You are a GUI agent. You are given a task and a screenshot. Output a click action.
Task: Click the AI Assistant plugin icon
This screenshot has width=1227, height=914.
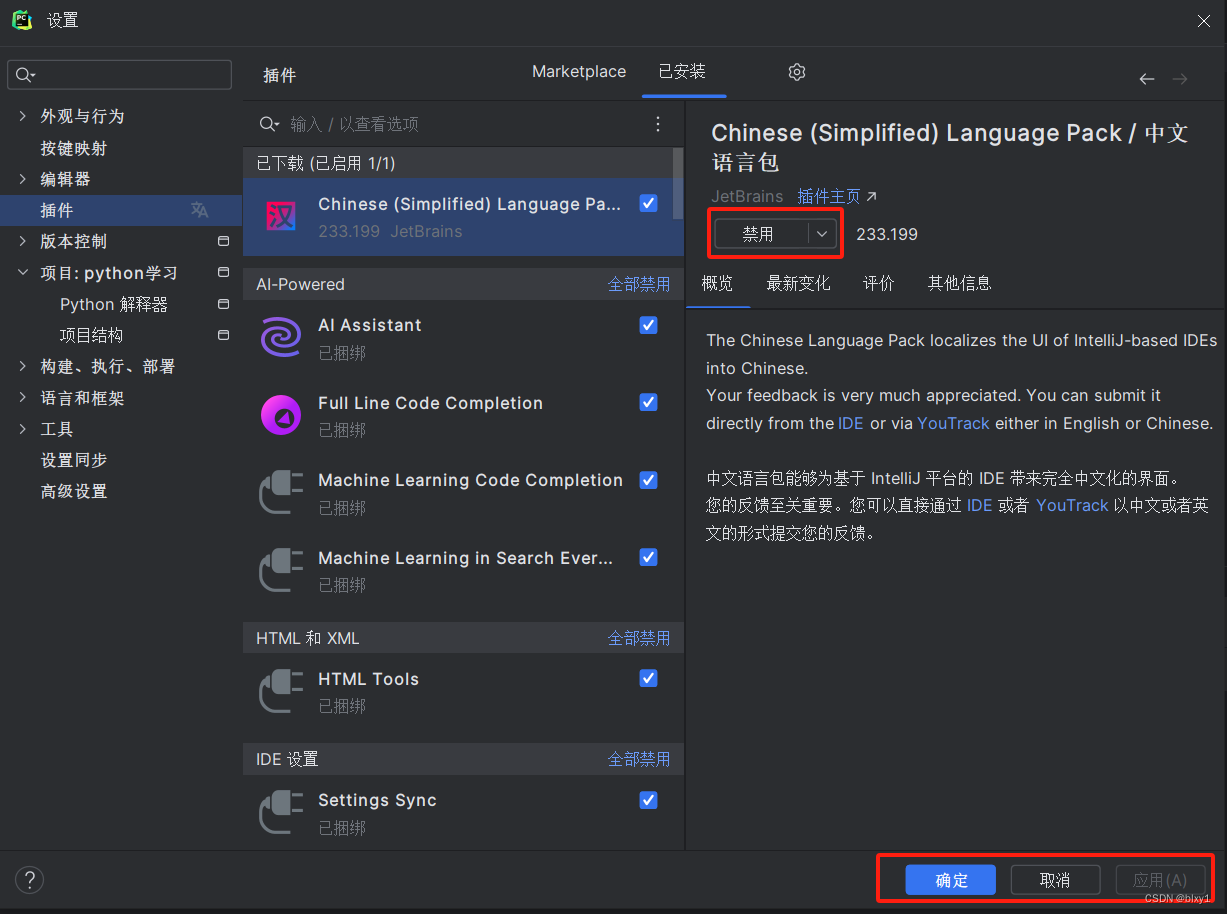(x=281, y=337)
